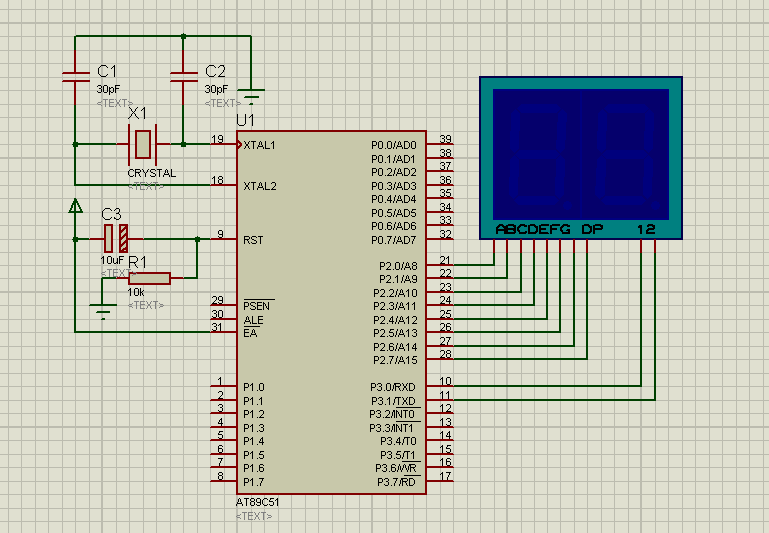
Task: Click pin number 18 at XTAL2
Action: point(217,180)
